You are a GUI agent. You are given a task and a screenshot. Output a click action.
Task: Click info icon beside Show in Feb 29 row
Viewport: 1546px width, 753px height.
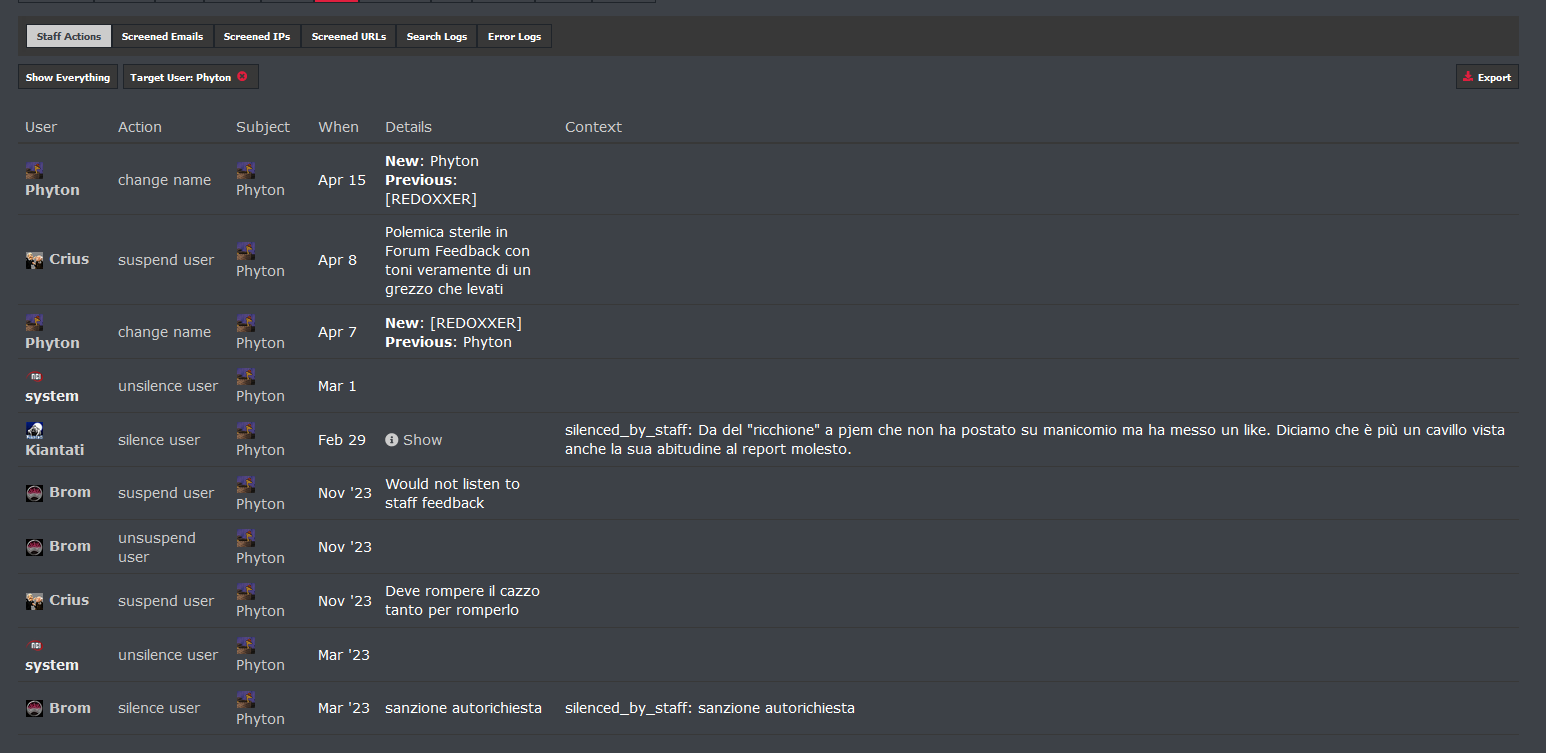pos(392,440)
